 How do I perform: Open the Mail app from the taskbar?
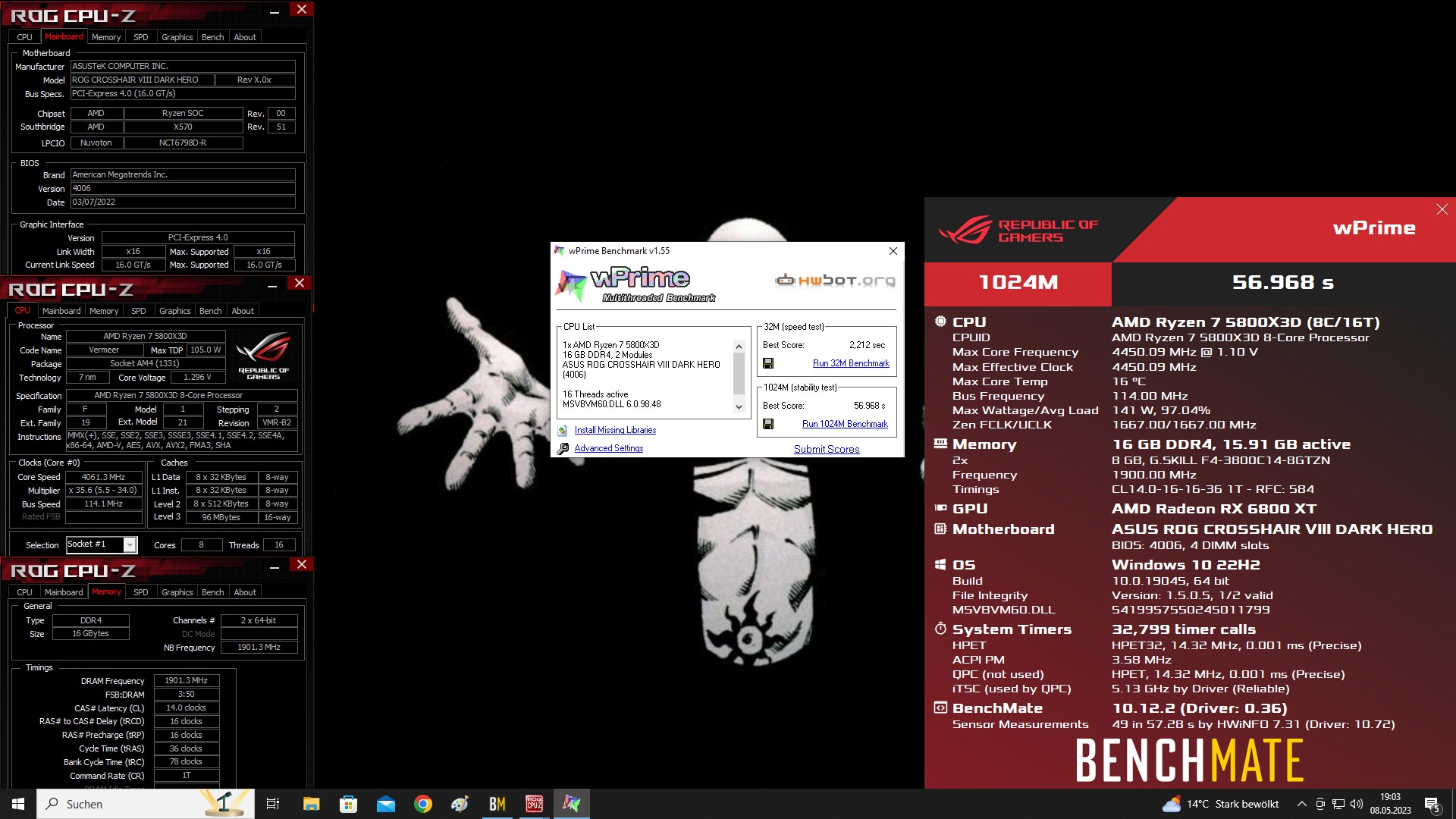(x=385, y=804)
